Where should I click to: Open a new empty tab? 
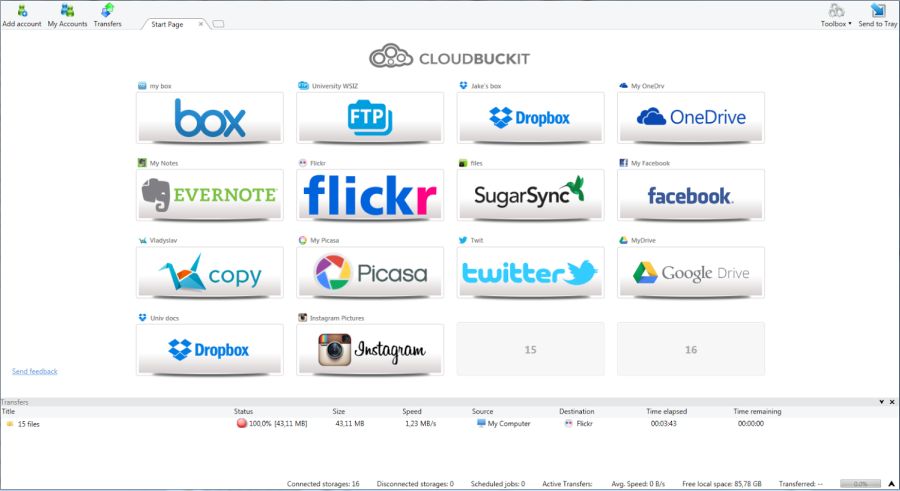click(x=218, y=24)
